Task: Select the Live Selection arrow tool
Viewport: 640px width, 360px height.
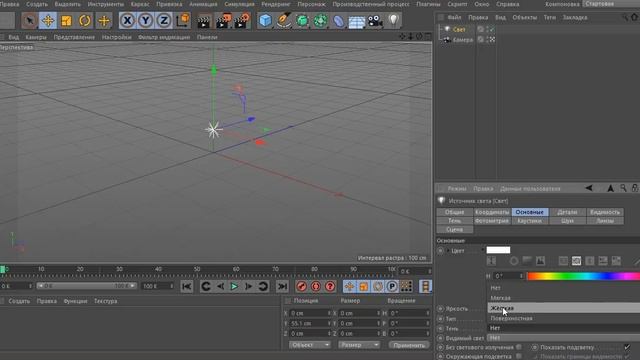Action: point(29,20)
